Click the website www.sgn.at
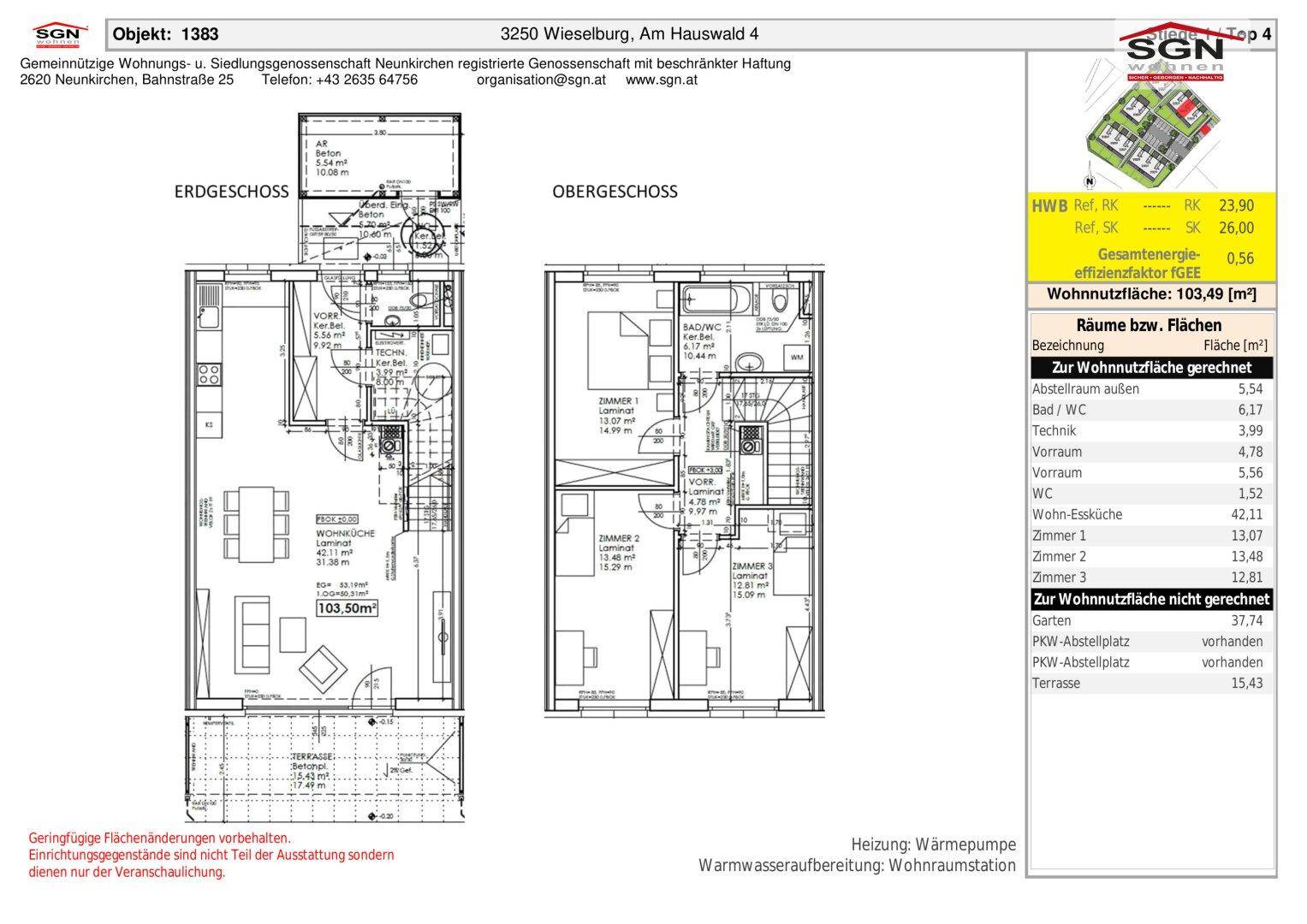The height and width of the screenshot is (924, 1307). pos(662,80)
